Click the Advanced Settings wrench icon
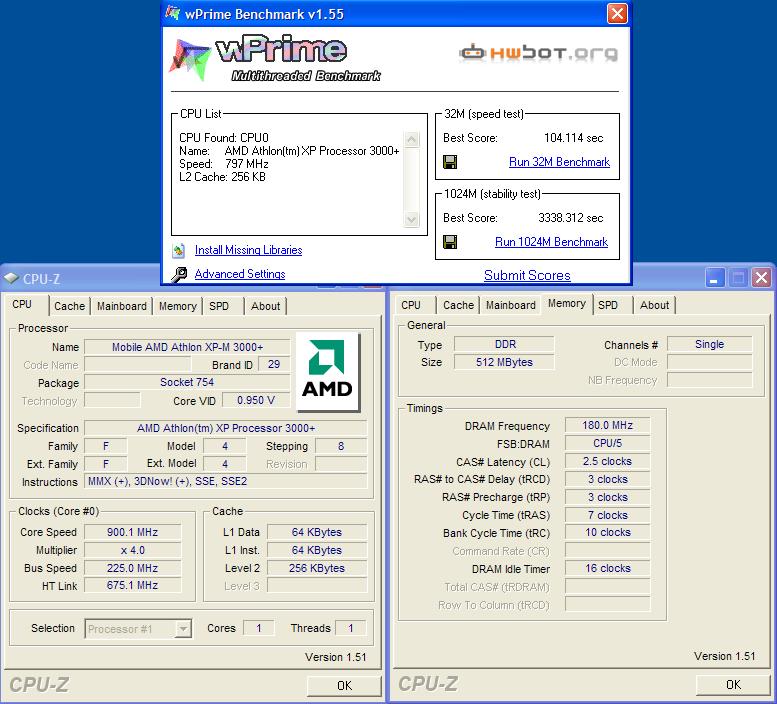777x704 pixels. click(179, 274)
